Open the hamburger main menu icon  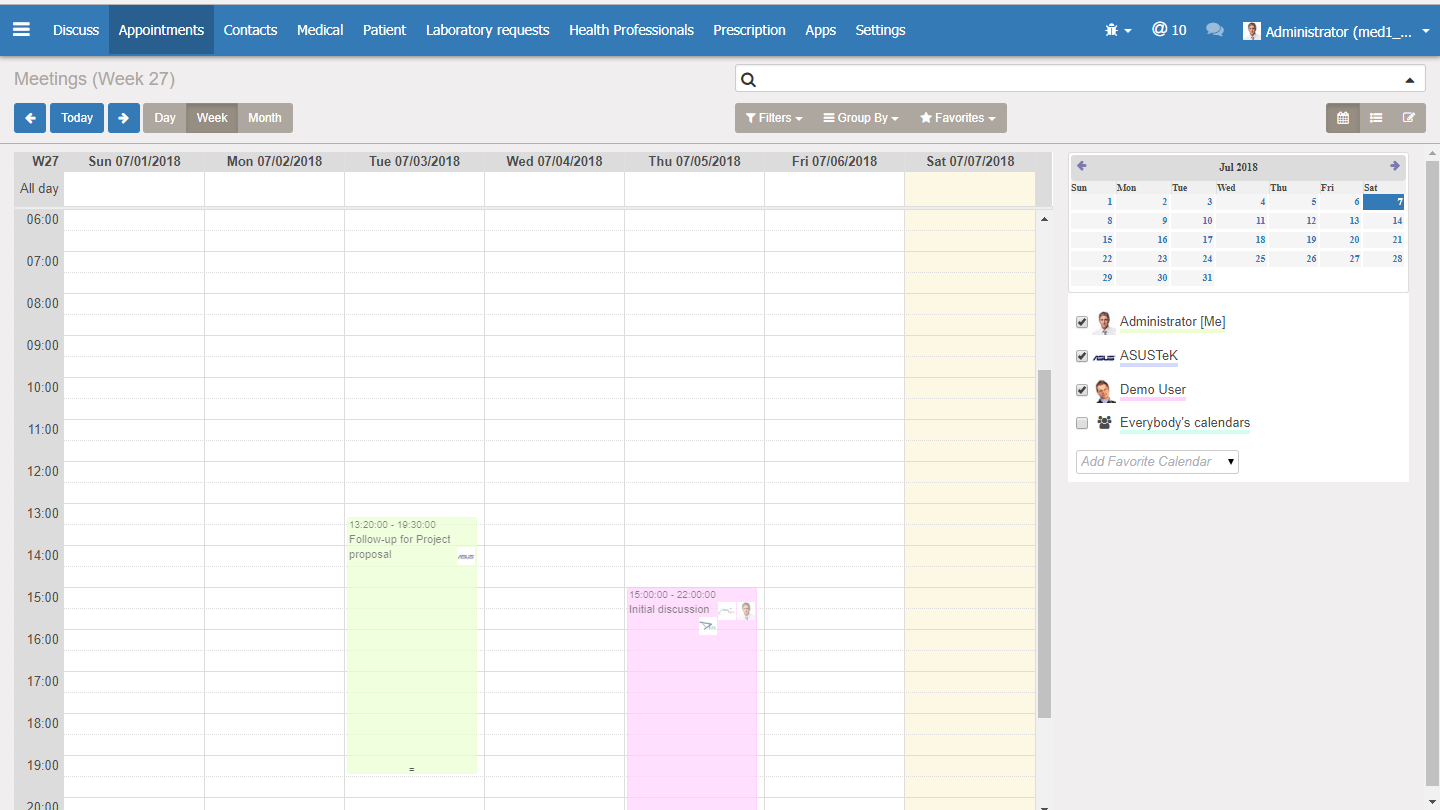pos(21,30)
